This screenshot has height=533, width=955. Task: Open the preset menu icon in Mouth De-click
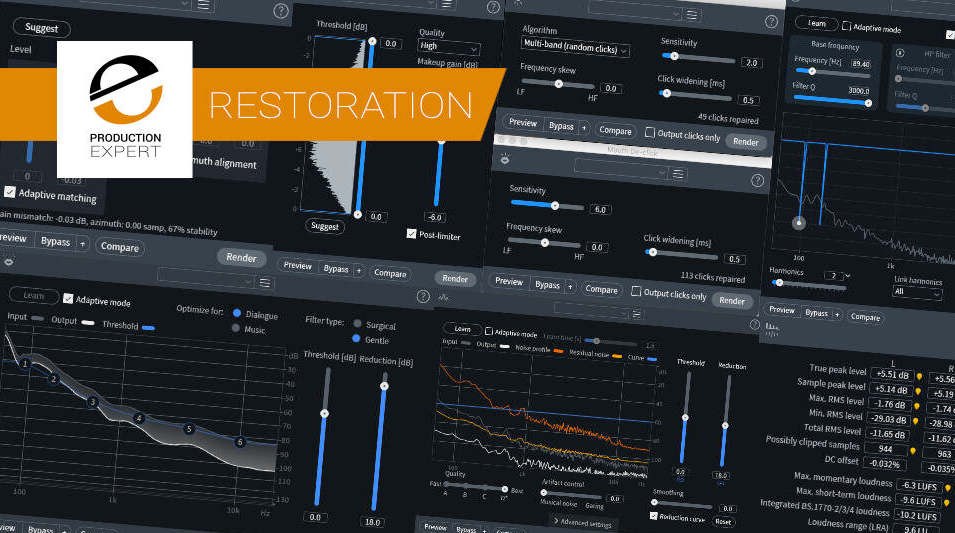coord(678,174)
